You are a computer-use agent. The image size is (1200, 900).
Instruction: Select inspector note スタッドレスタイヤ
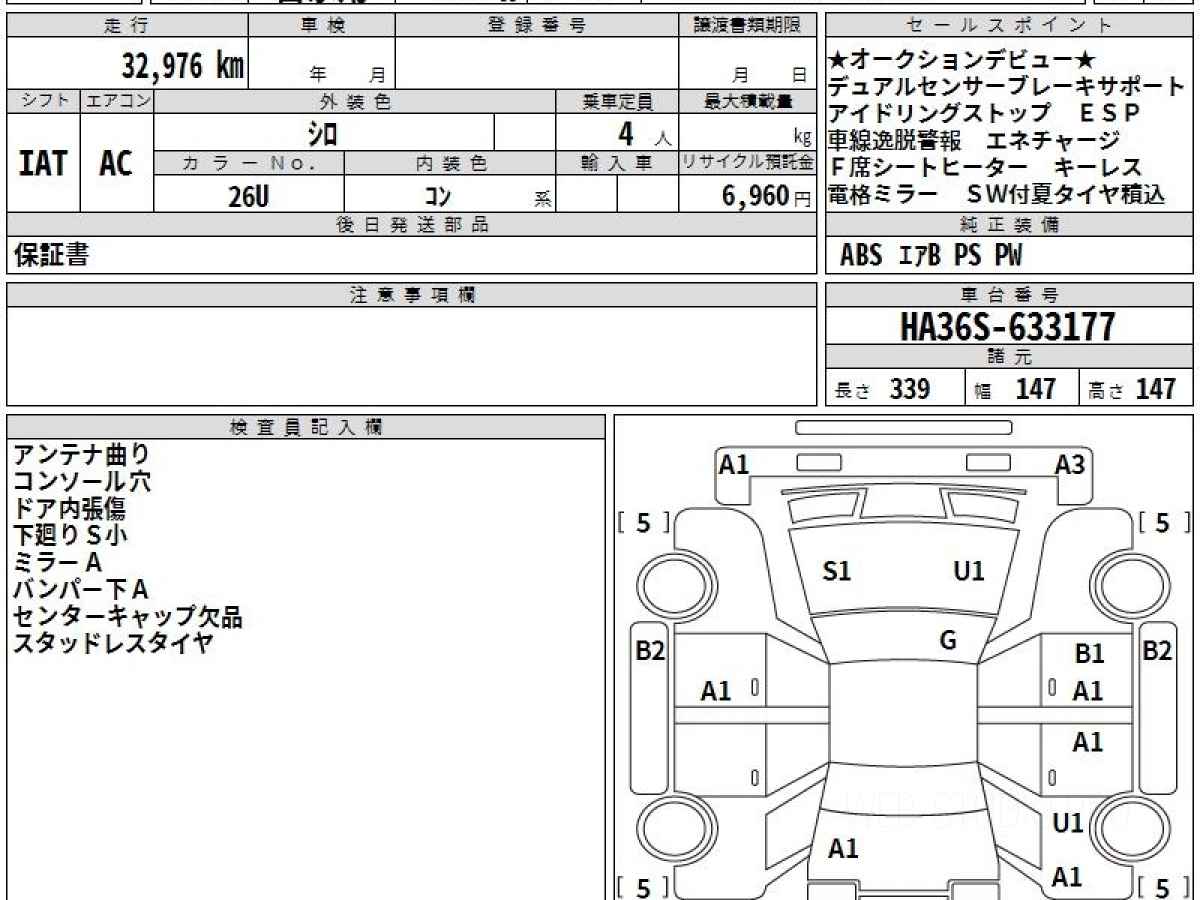click(x=113, y=644)
